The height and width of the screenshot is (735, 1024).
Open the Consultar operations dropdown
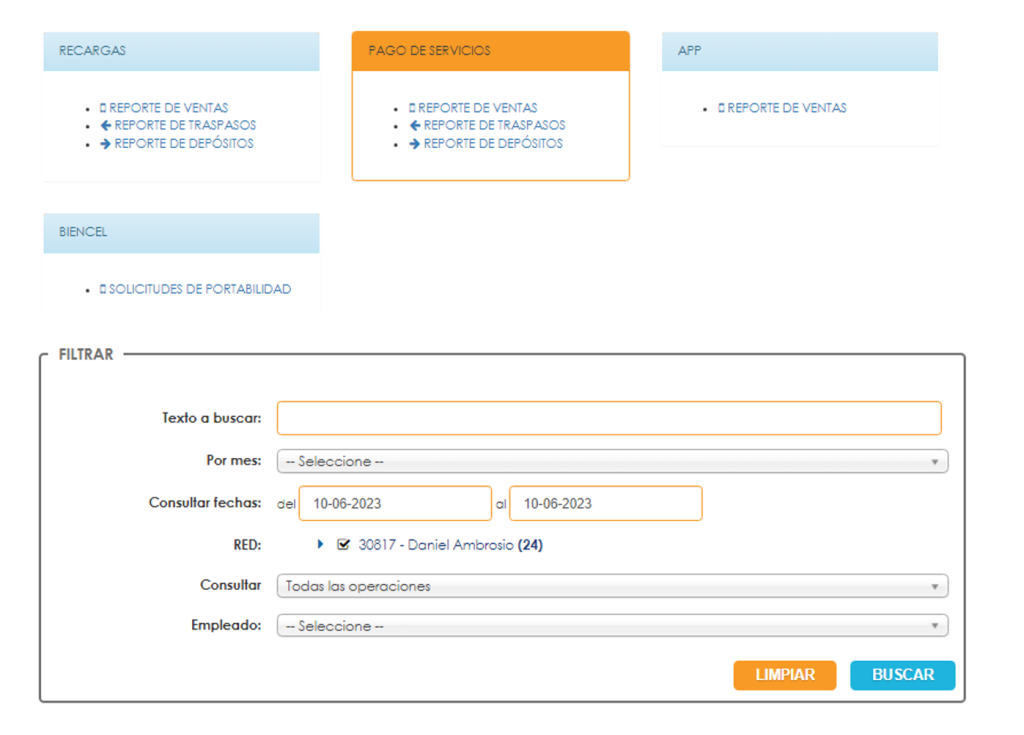point(612,586)
